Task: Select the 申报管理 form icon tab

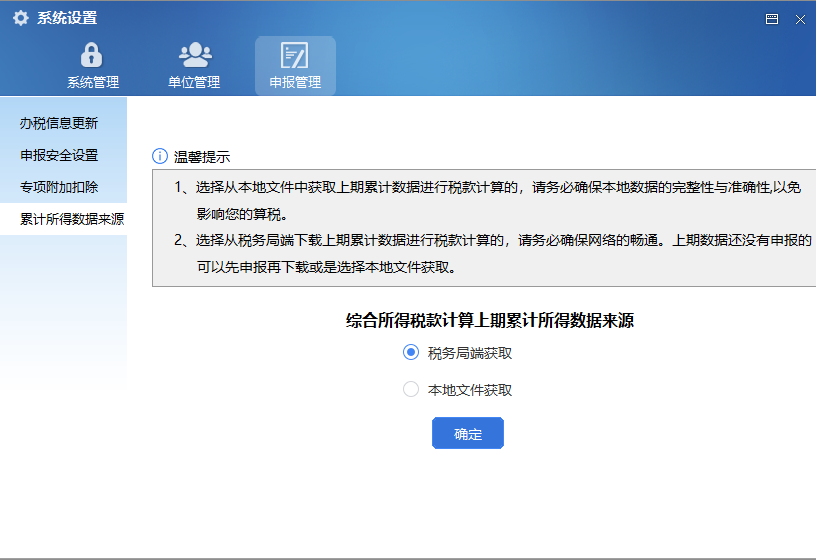Action: coord(295,66)
